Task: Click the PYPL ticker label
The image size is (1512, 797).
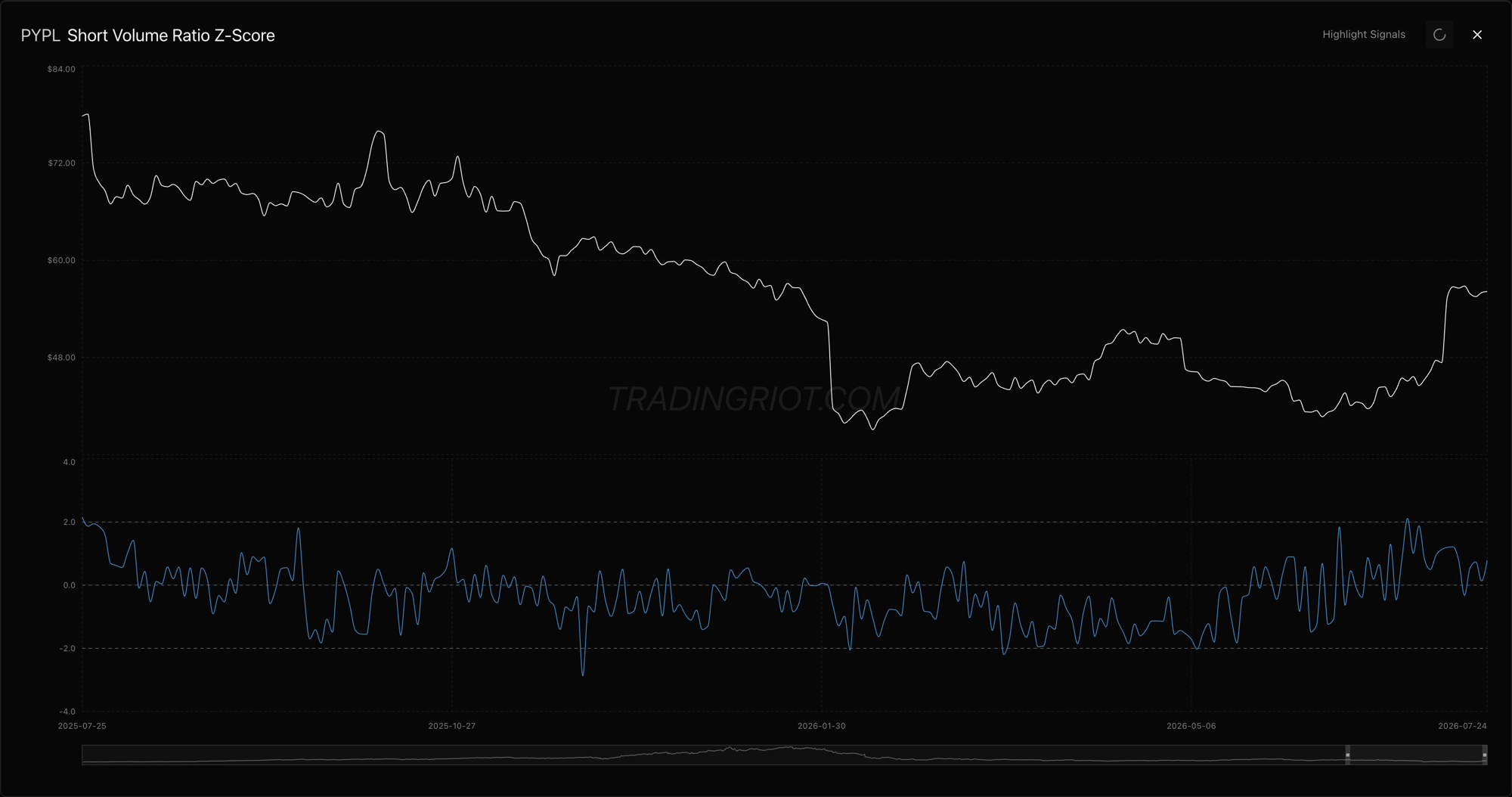Action: (x=40, y=36)
